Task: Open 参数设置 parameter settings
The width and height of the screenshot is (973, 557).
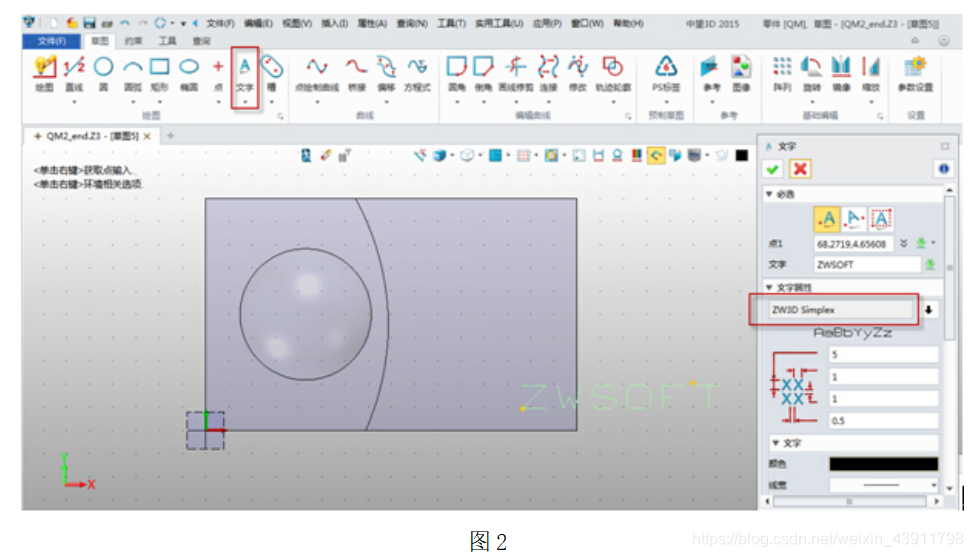Action: (915, 73)
